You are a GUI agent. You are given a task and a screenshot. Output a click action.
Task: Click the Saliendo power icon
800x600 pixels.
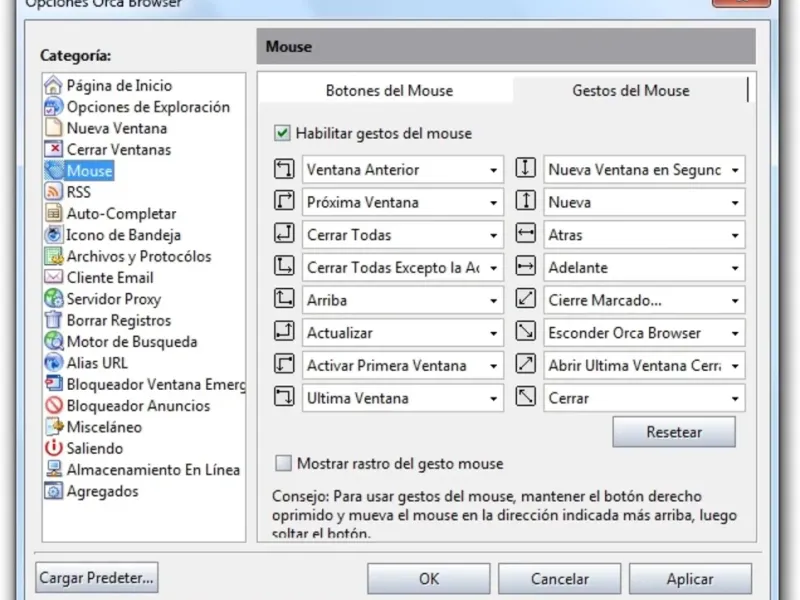click(54, 448)
